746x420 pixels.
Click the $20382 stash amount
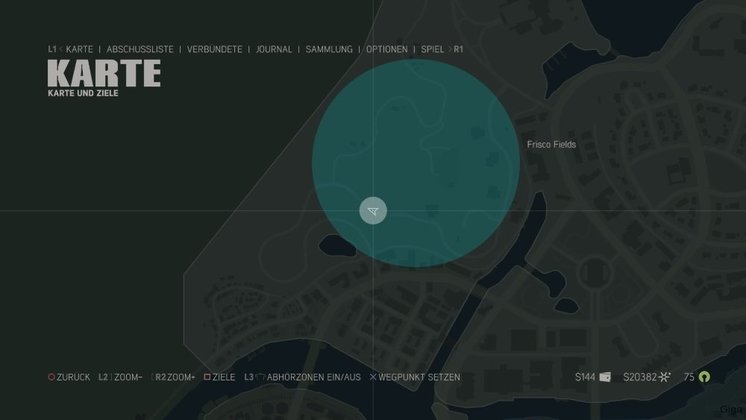640,377
